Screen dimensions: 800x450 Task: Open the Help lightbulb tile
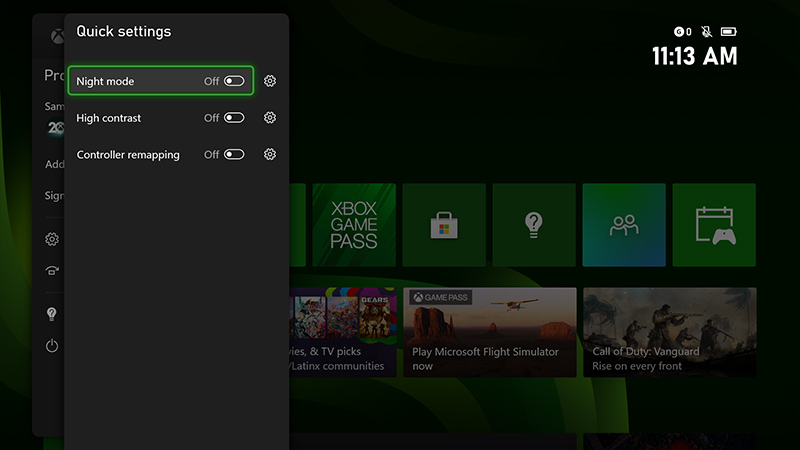click(x=534, y=225)
